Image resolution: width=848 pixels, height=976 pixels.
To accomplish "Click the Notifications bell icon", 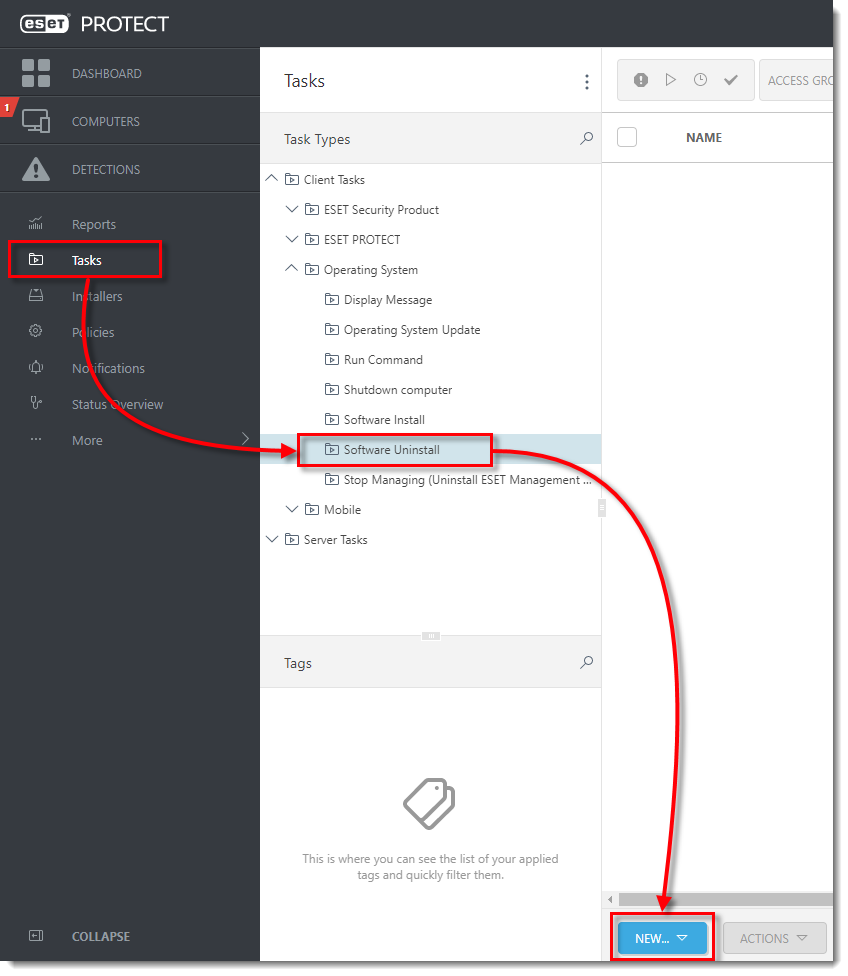I will (36, 367).
